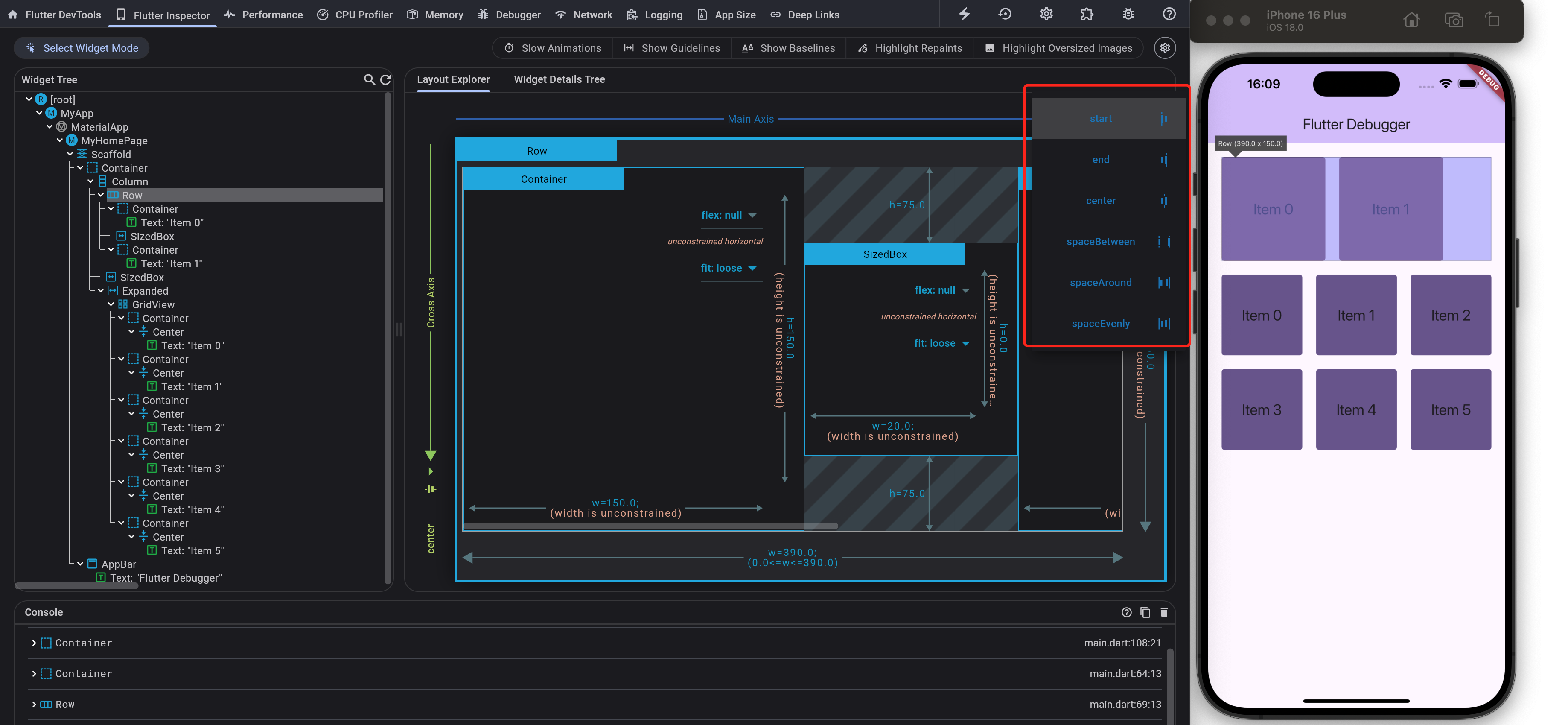Image resolution: width=1568 pixels, height=725 pixels.
Task: Clear console with trash icon
Action: 1164,612
